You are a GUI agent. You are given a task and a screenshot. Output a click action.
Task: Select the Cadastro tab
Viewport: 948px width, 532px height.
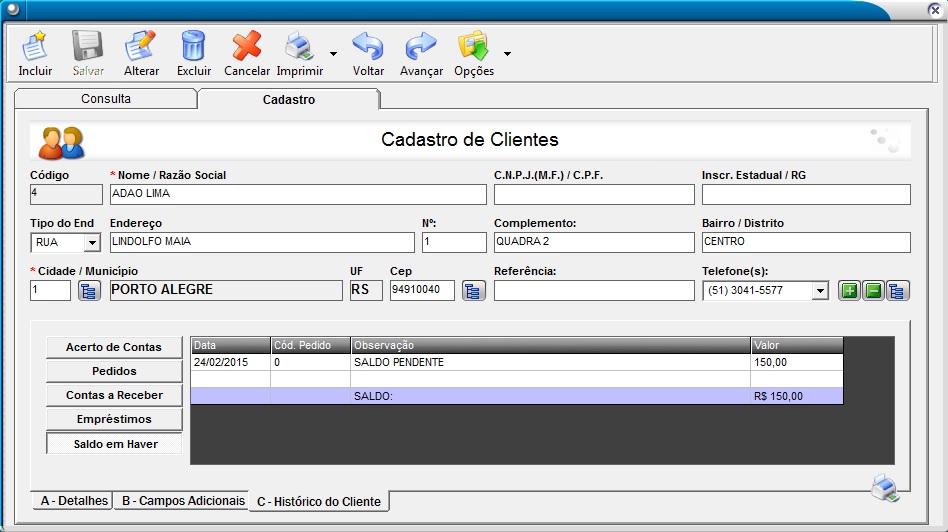[289, 100]
